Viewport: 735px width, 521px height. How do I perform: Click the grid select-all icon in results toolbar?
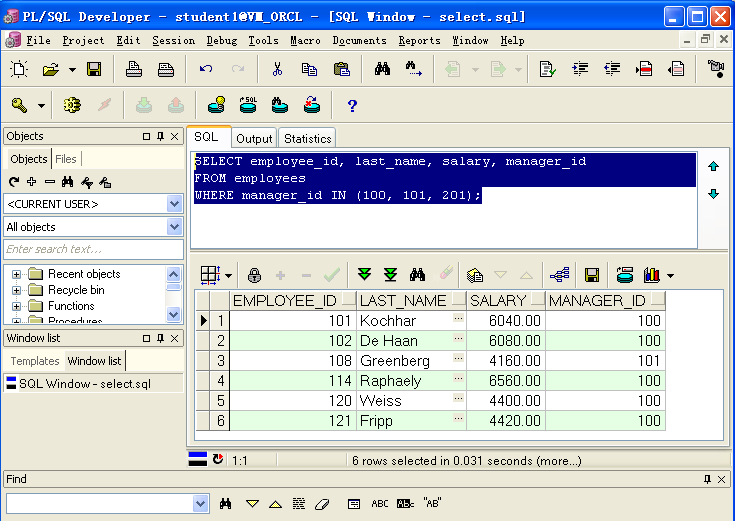[x=210, y=275]
